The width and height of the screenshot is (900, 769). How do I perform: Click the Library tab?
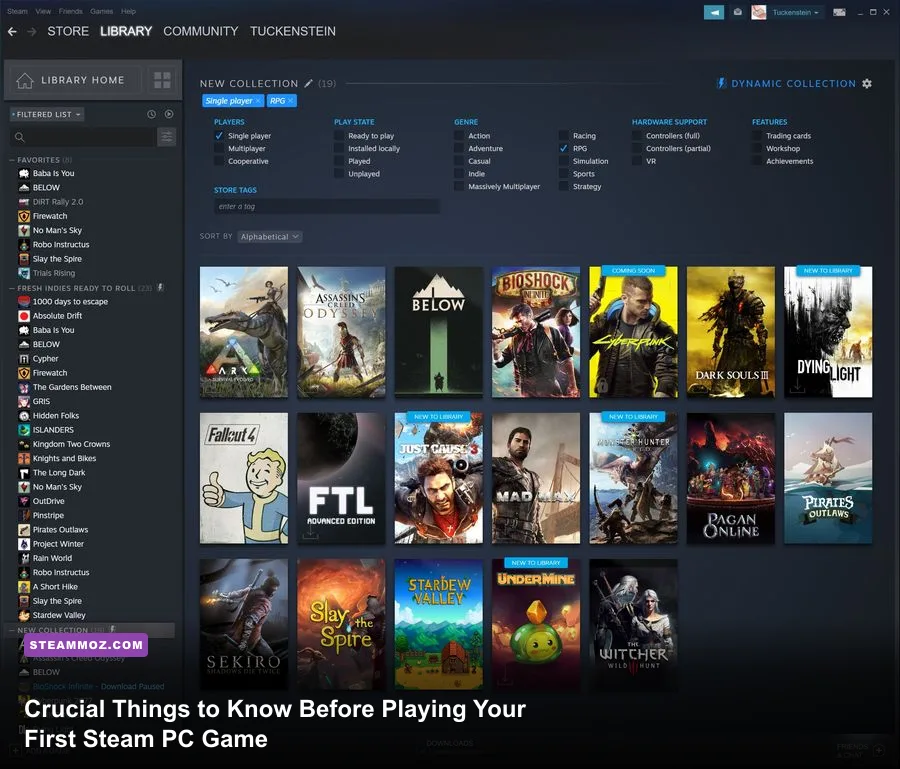pos(126,32)
